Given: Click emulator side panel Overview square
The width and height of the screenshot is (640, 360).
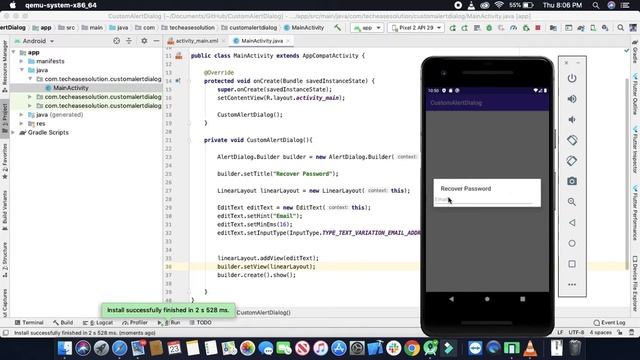Looking at the screenshot, I should pos(572,264).
